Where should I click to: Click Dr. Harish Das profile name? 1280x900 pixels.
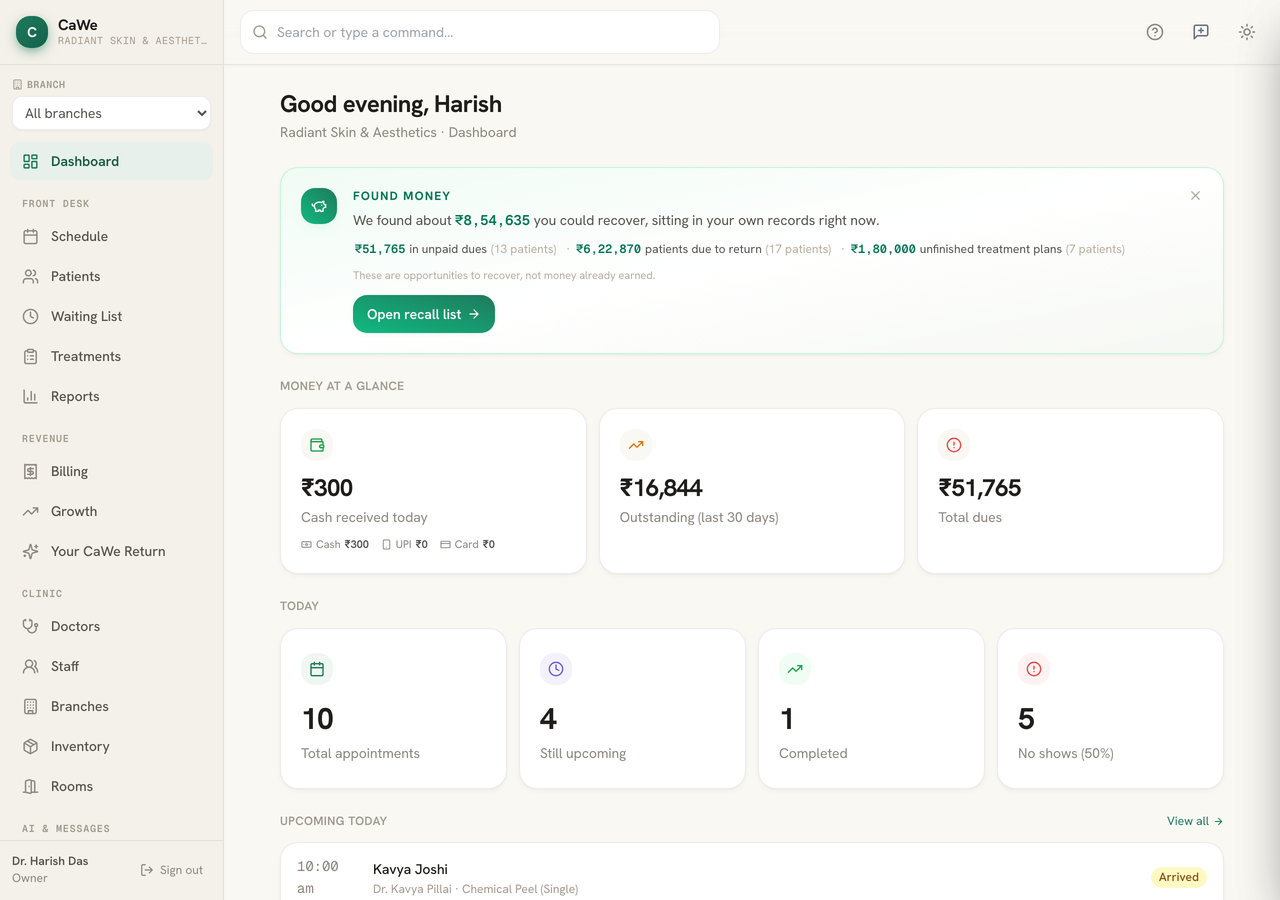click(x=50, y=861)
